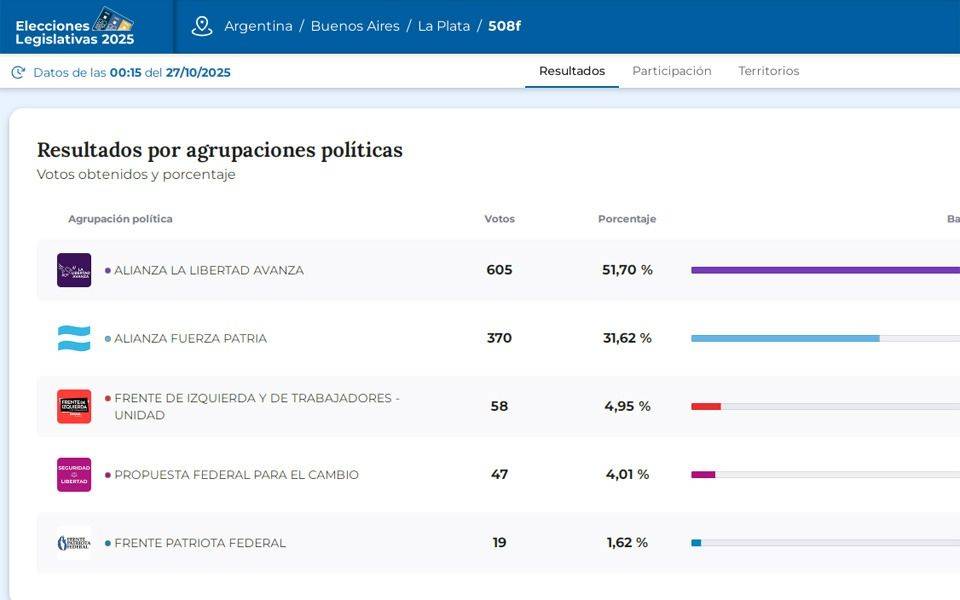960x600 pixels.
Task: Open La Plata breadcrumb link
Action: click(x=444, y=26)
